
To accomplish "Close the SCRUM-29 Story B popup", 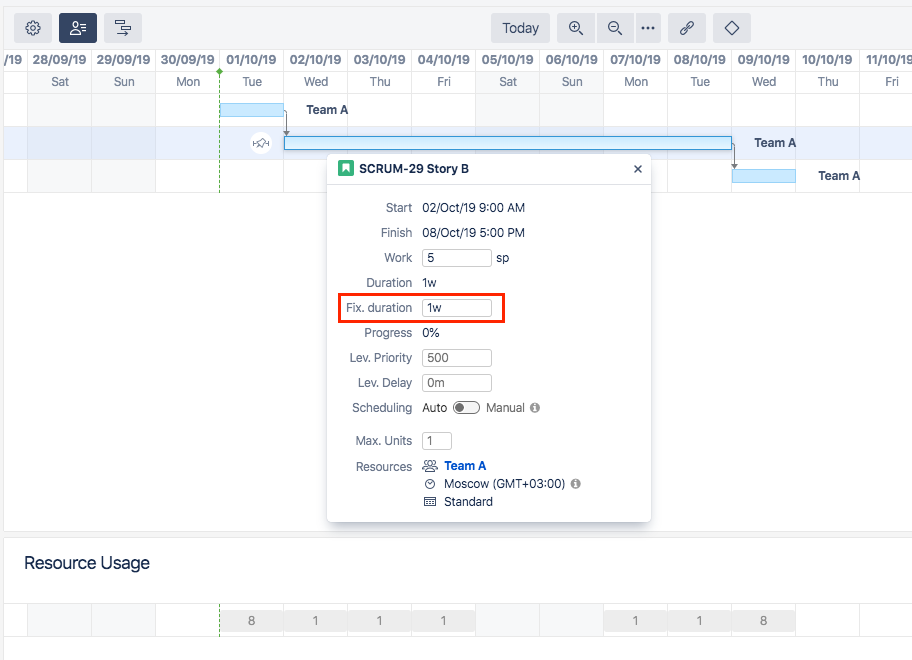I will [x=638, y=169].
